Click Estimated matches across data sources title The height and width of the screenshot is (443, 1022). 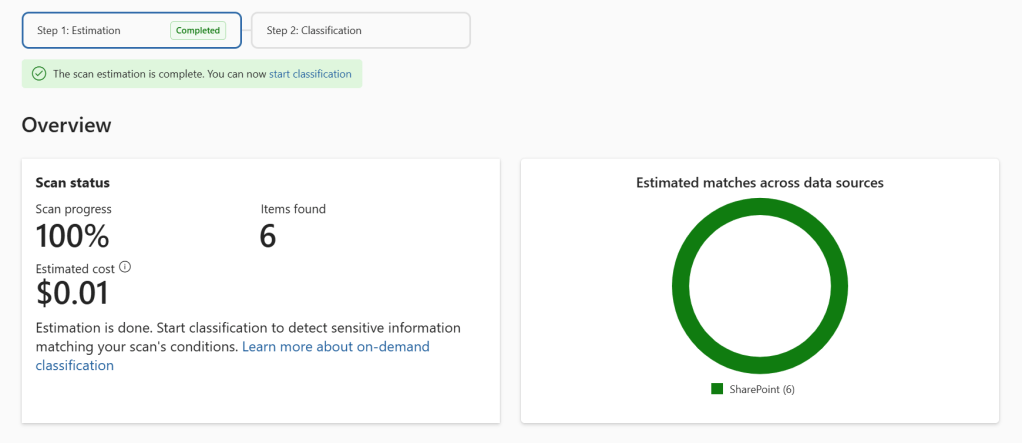(760, 183)
